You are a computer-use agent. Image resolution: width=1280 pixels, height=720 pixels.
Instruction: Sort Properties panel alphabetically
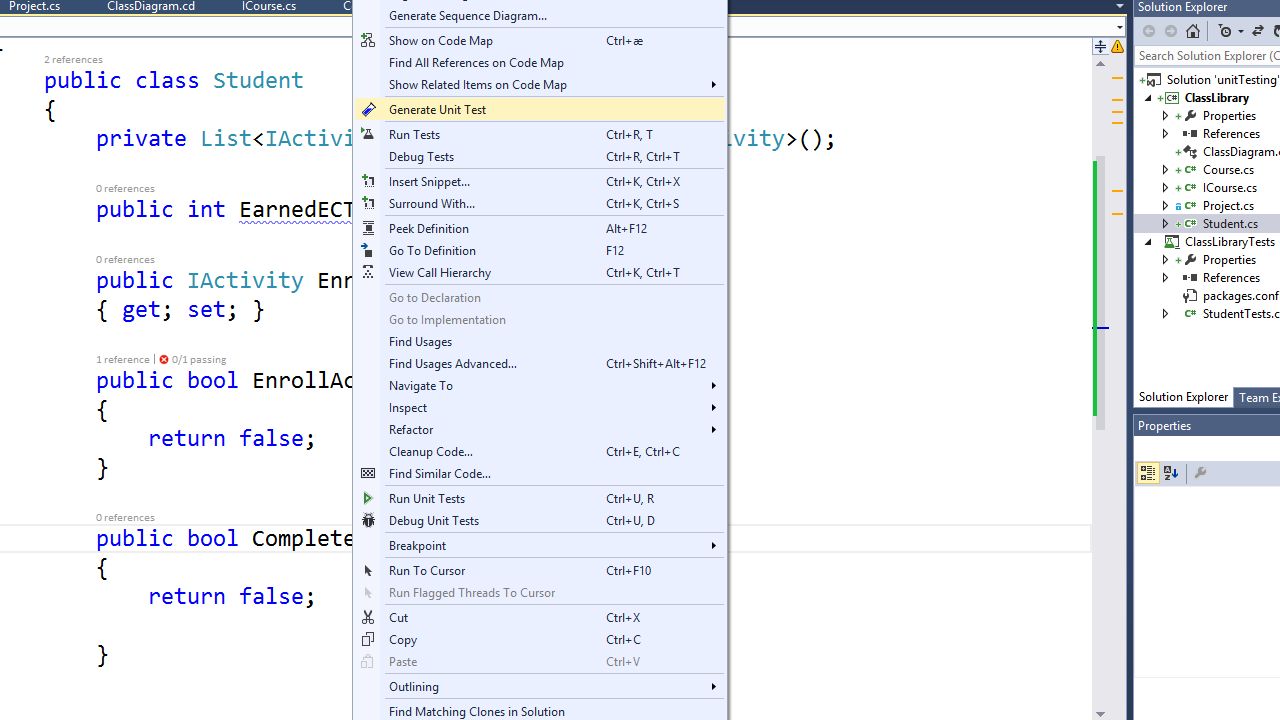(1171, 473)
